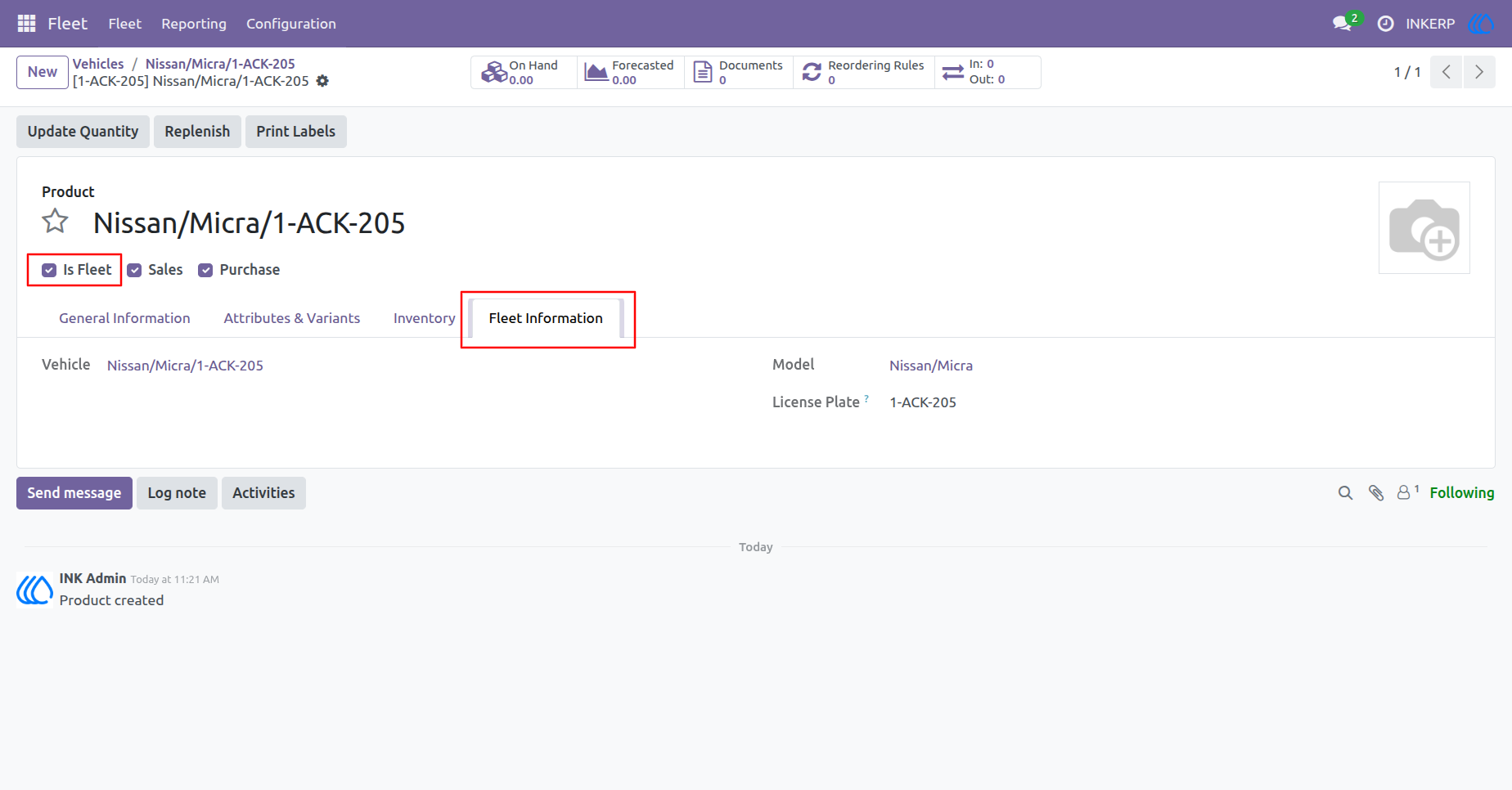Switch to General Information tab
Image resolution: width=1512 pixels, height=790 pixels.
(x=124, y=318)
